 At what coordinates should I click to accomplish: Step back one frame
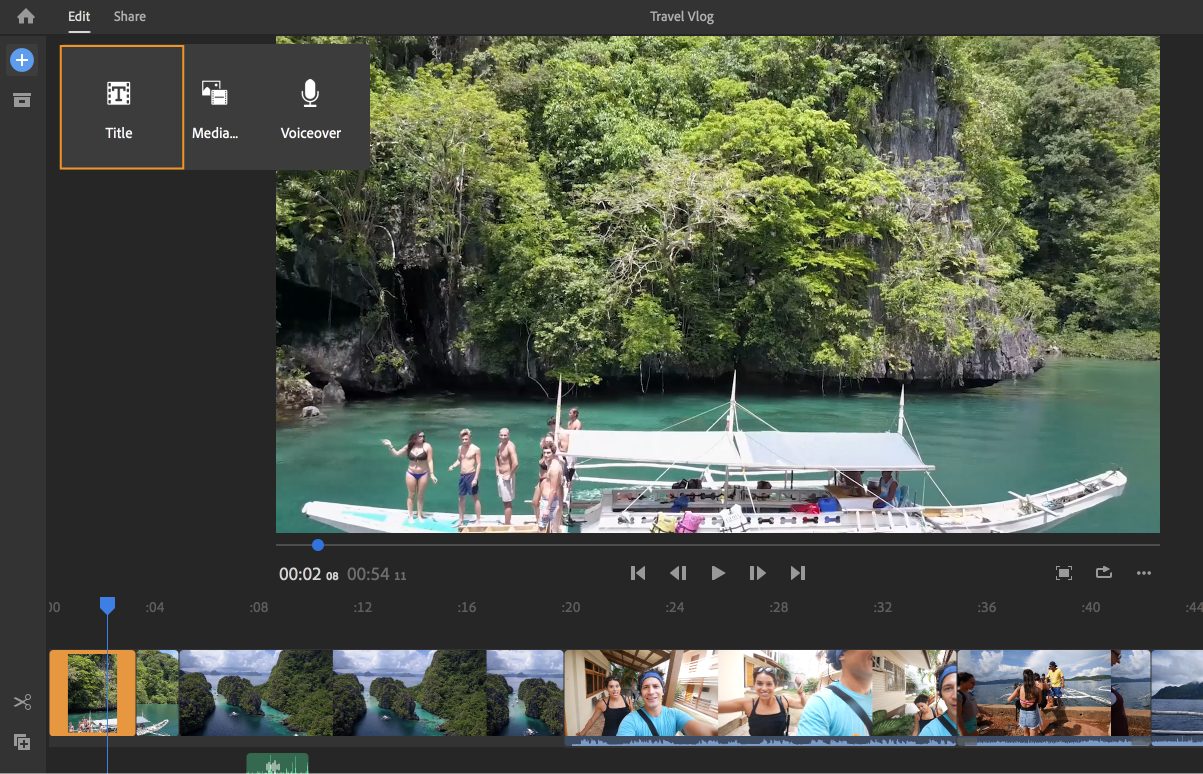pyautogui.click(x=678, y=573)
